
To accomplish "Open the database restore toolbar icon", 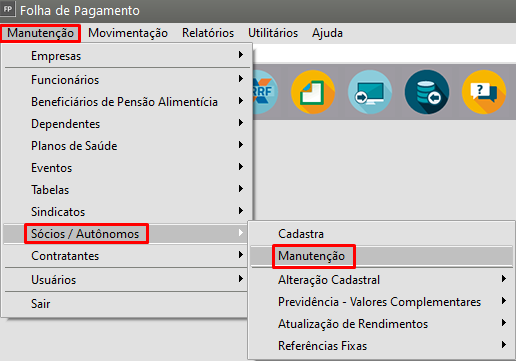I will [x=427, y=92].
